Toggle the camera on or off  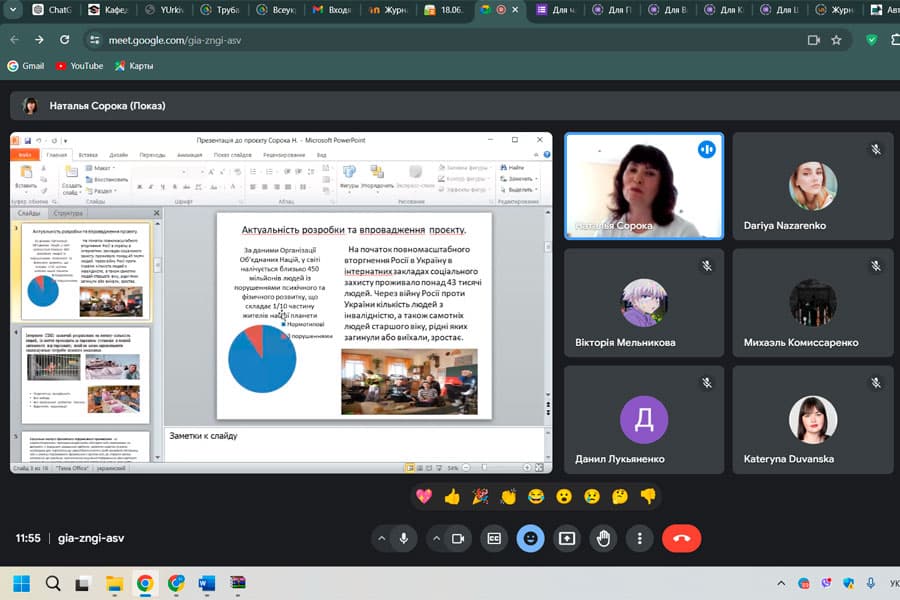[x=458, y=538]
